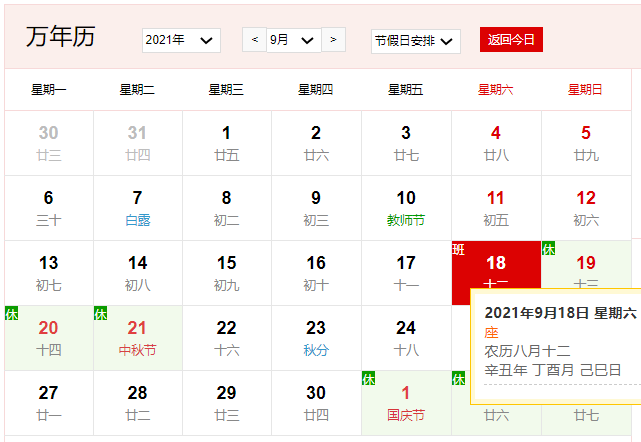Select September 17 十一
641x442 pixels.
pos(406,273)
